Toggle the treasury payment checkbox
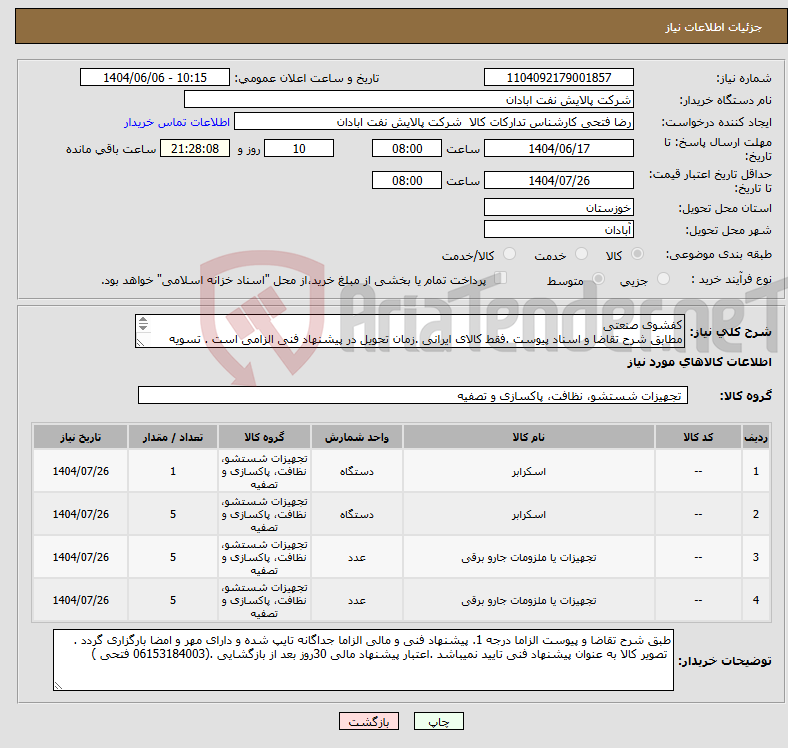Viewport: 788px width, 748px height. [x=501, y=280]
